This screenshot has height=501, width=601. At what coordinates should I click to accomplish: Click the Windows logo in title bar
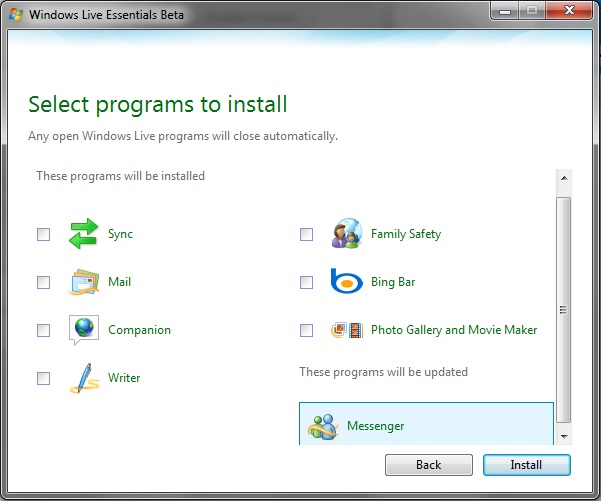(x=16, y=15)
